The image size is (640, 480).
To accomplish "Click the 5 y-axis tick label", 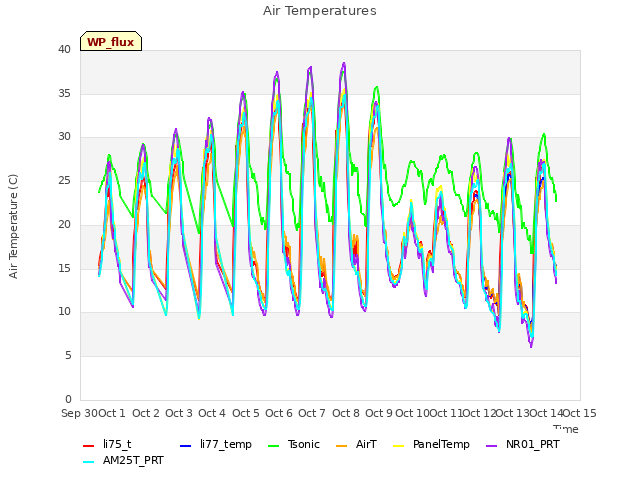I will [68, 356].
